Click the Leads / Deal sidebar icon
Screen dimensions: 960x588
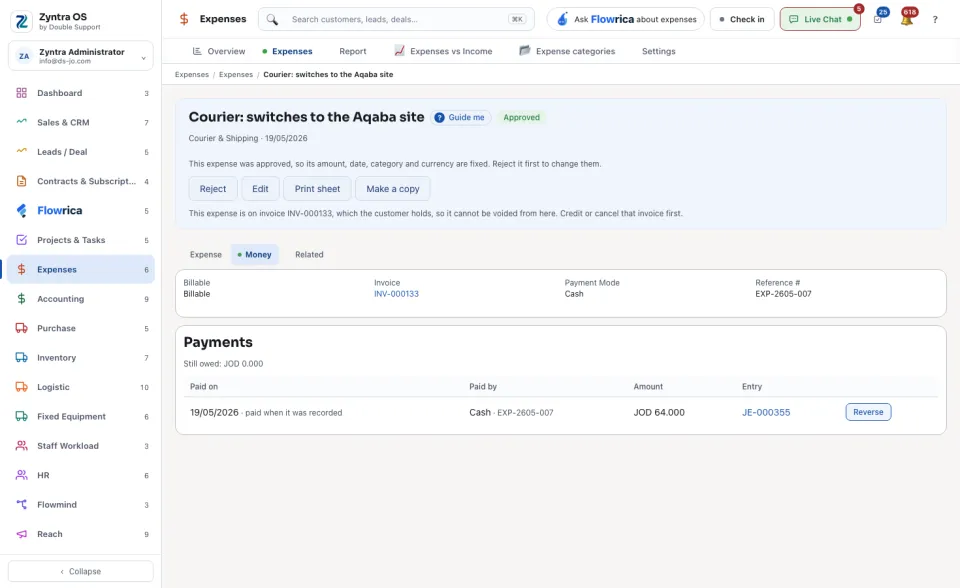click(x=21, y=152)
